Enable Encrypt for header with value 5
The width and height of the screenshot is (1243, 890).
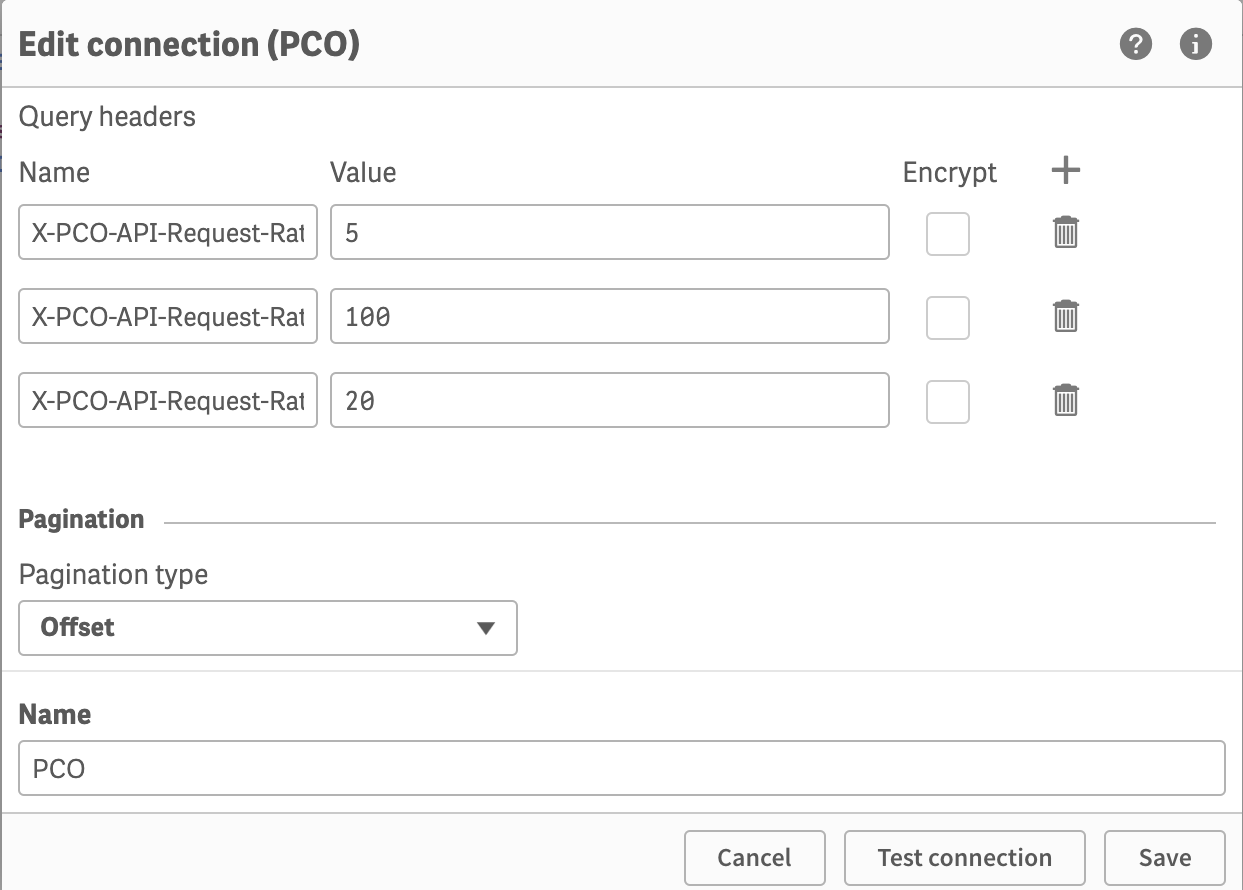pos(948,234)
